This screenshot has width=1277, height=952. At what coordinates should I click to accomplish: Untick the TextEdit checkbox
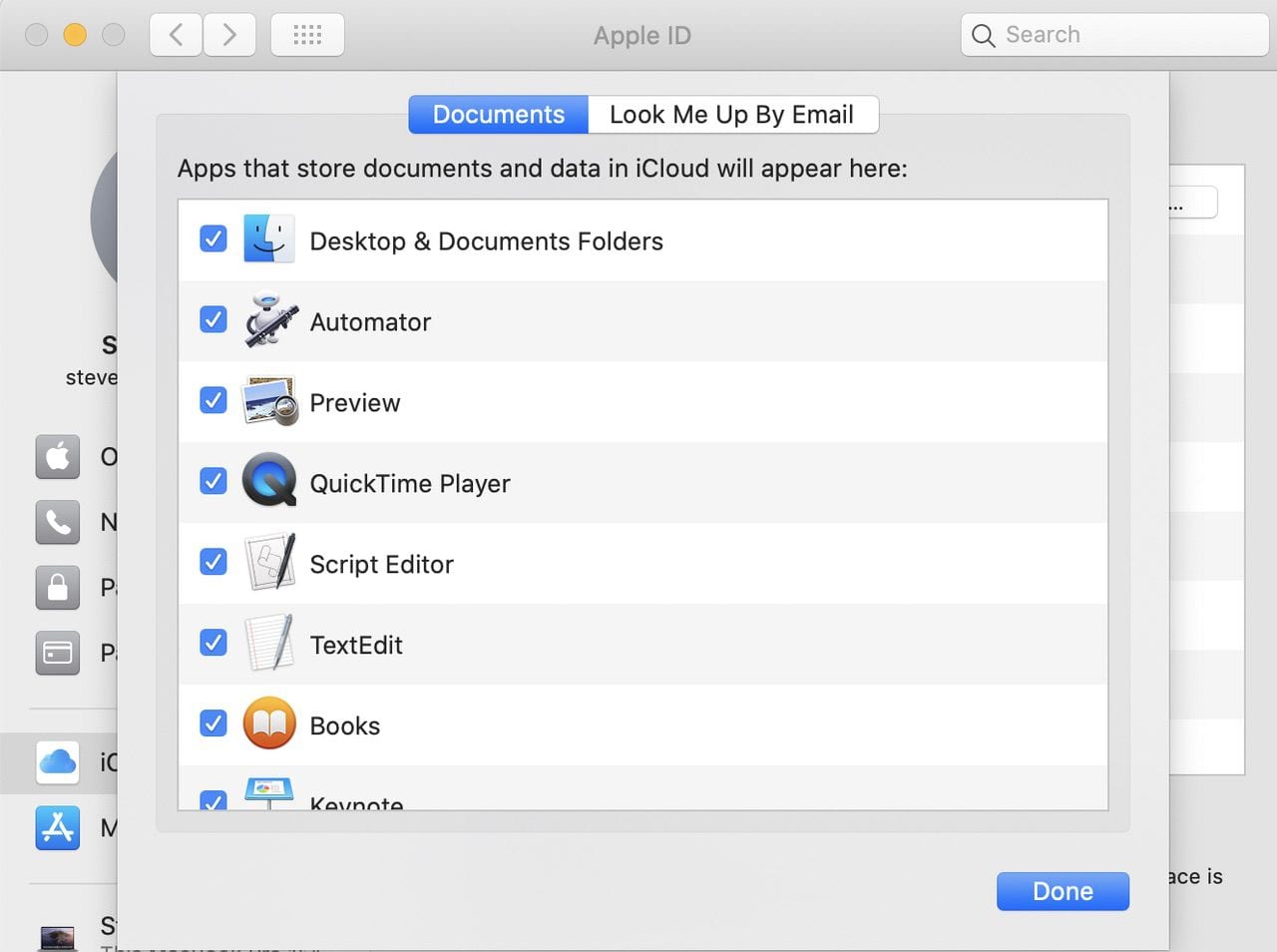pos(213,643)
